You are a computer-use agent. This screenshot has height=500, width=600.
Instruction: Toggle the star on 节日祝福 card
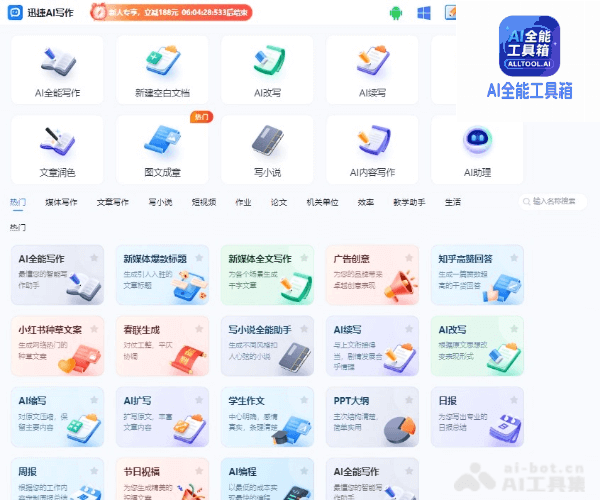(199, 471)
